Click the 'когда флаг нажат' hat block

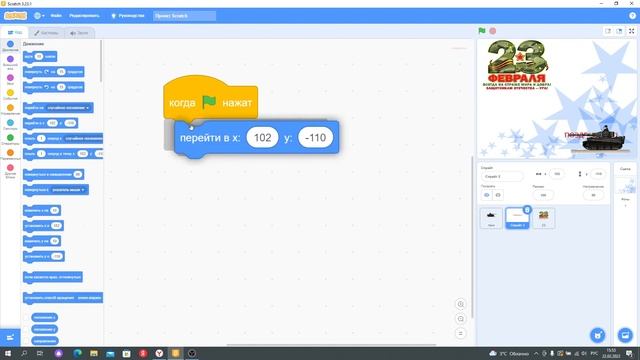pos(210,98)
